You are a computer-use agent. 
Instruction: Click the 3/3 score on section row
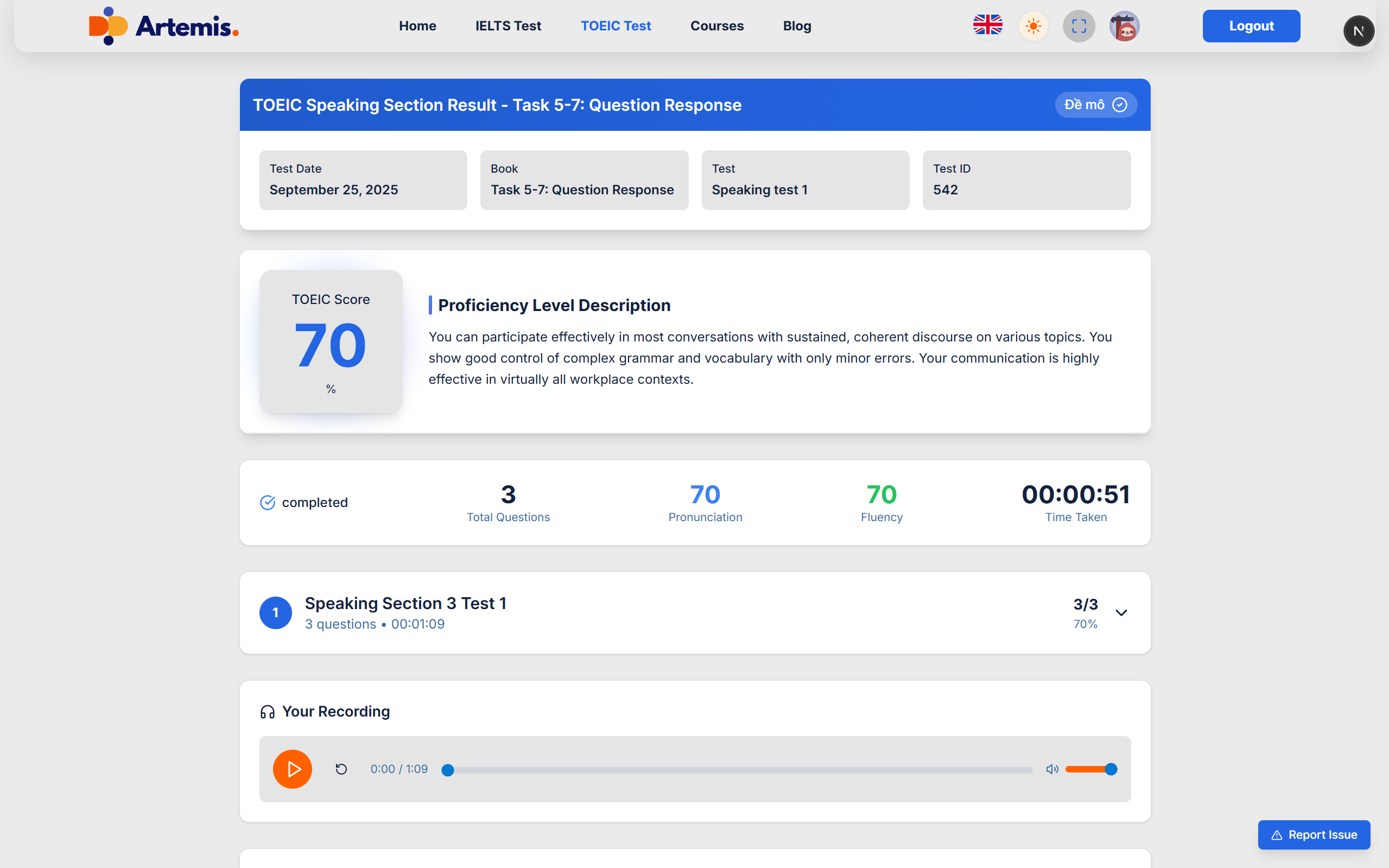point(1085,605)
